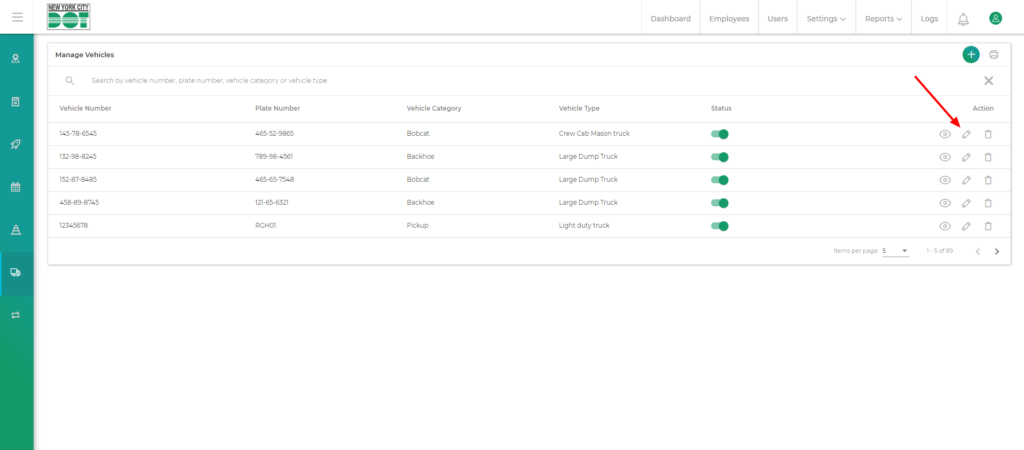The width and height of the screenshot is (1024, 450).
Task: Add a new vehicle with plus button
Action: point(970,55)
